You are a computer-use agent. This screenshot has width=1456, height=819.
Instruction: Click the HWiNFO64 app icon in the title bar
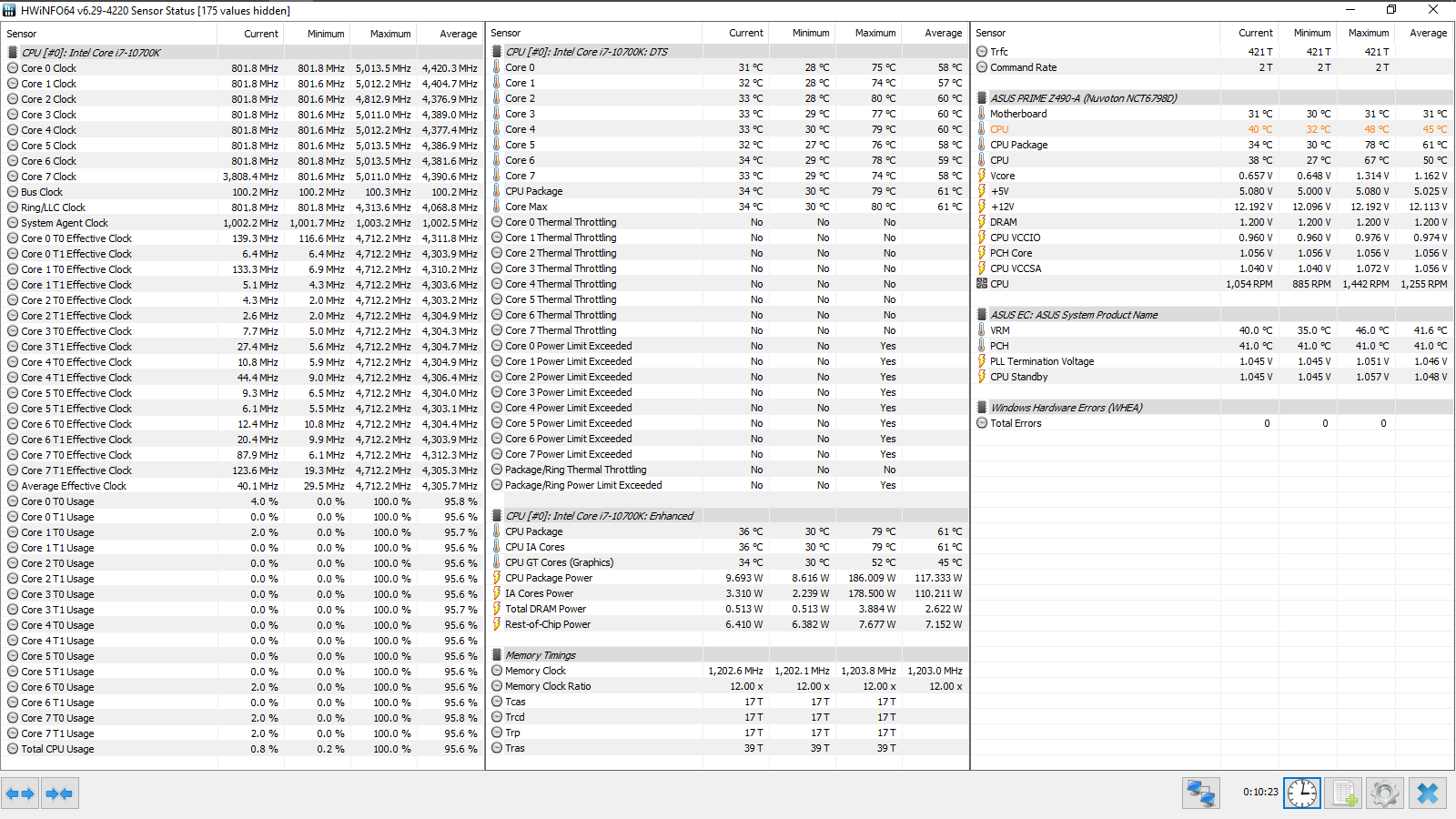(10, 10)
